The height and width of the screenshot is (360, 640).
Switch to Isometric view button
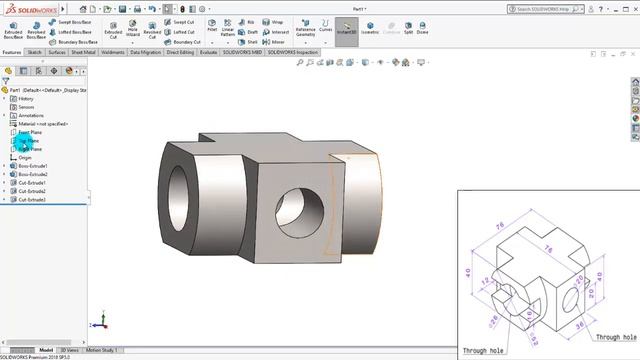click(370, 28)
